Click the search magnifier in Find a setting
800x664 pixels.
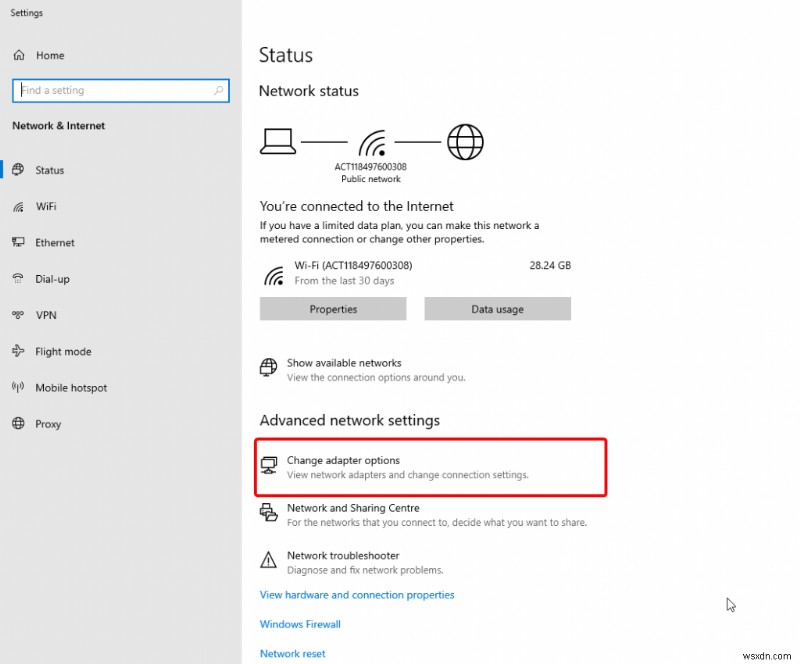pyautogui.click(x=218, y=90)
